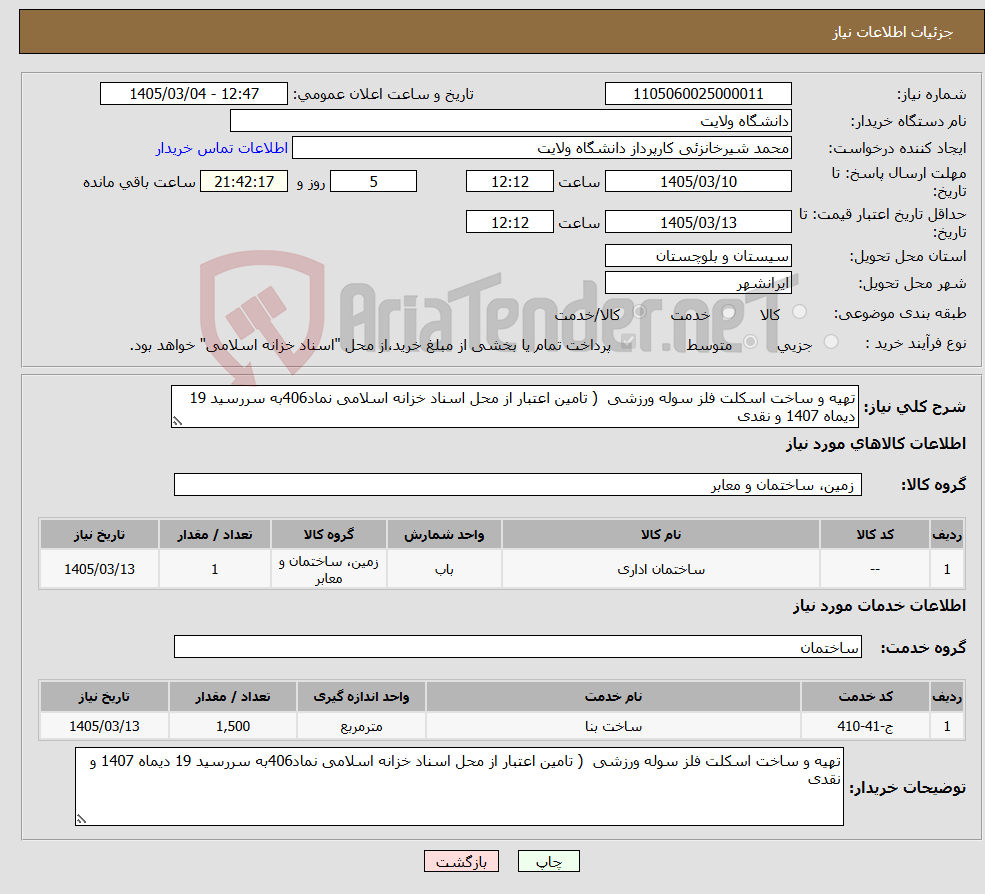The height and width of the screenshot is (894, 985).
Task: Click the response deadline date 1405/03/10
Action: [698, 182]
